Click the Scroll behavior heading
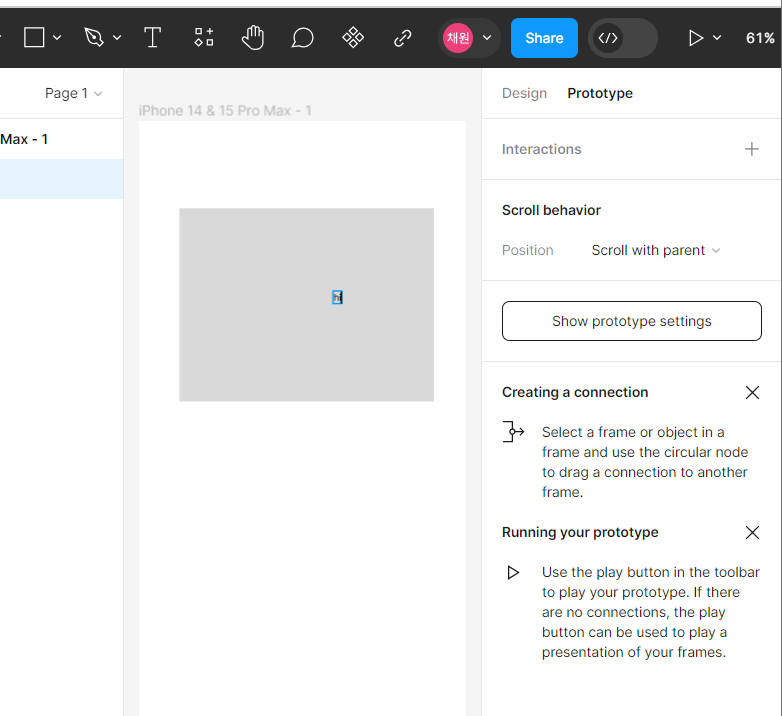Image resolution: width=782 pixels, height=716 pixels. (551, 210)
